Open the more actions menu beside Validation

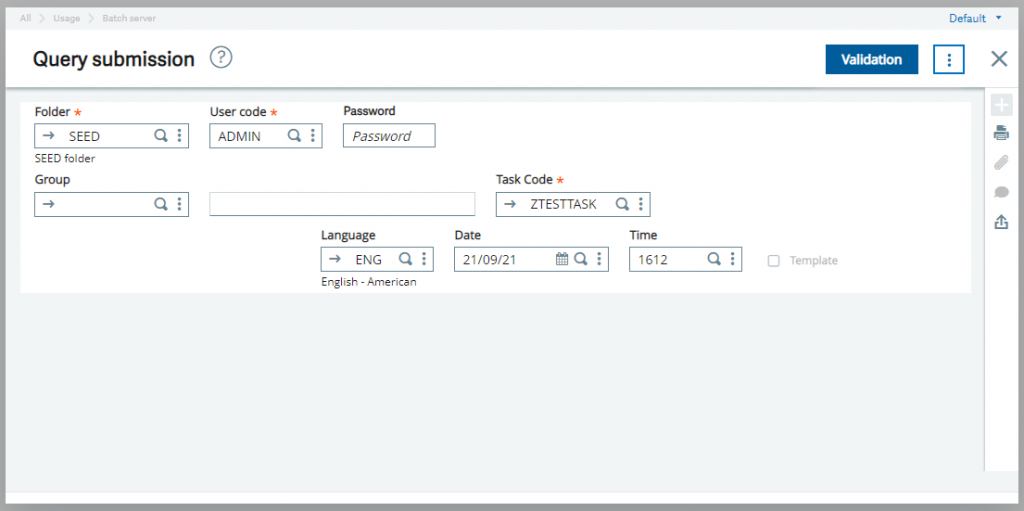point(949,59)
